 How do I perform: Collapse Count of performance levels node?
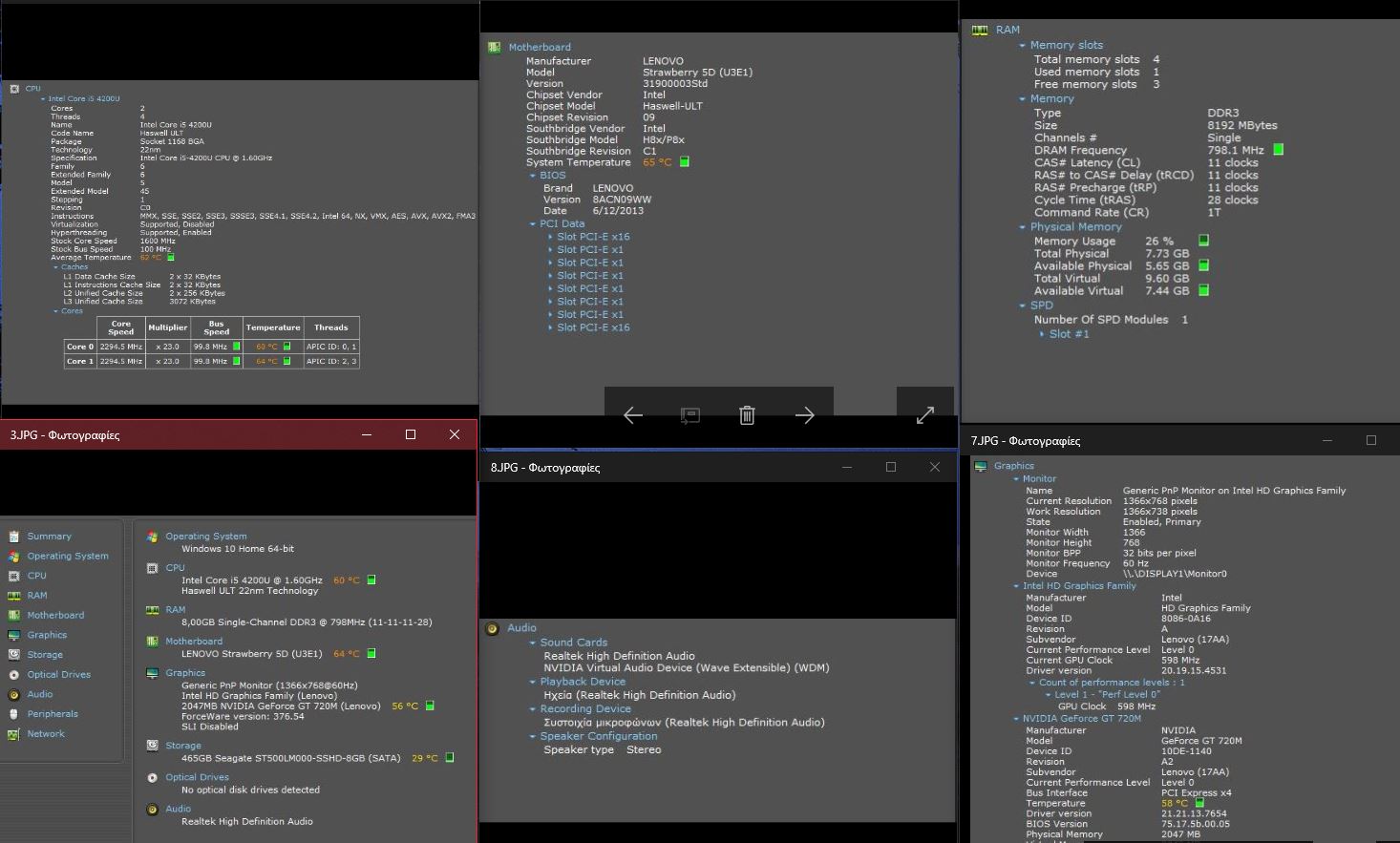(x=1032, y=683)
